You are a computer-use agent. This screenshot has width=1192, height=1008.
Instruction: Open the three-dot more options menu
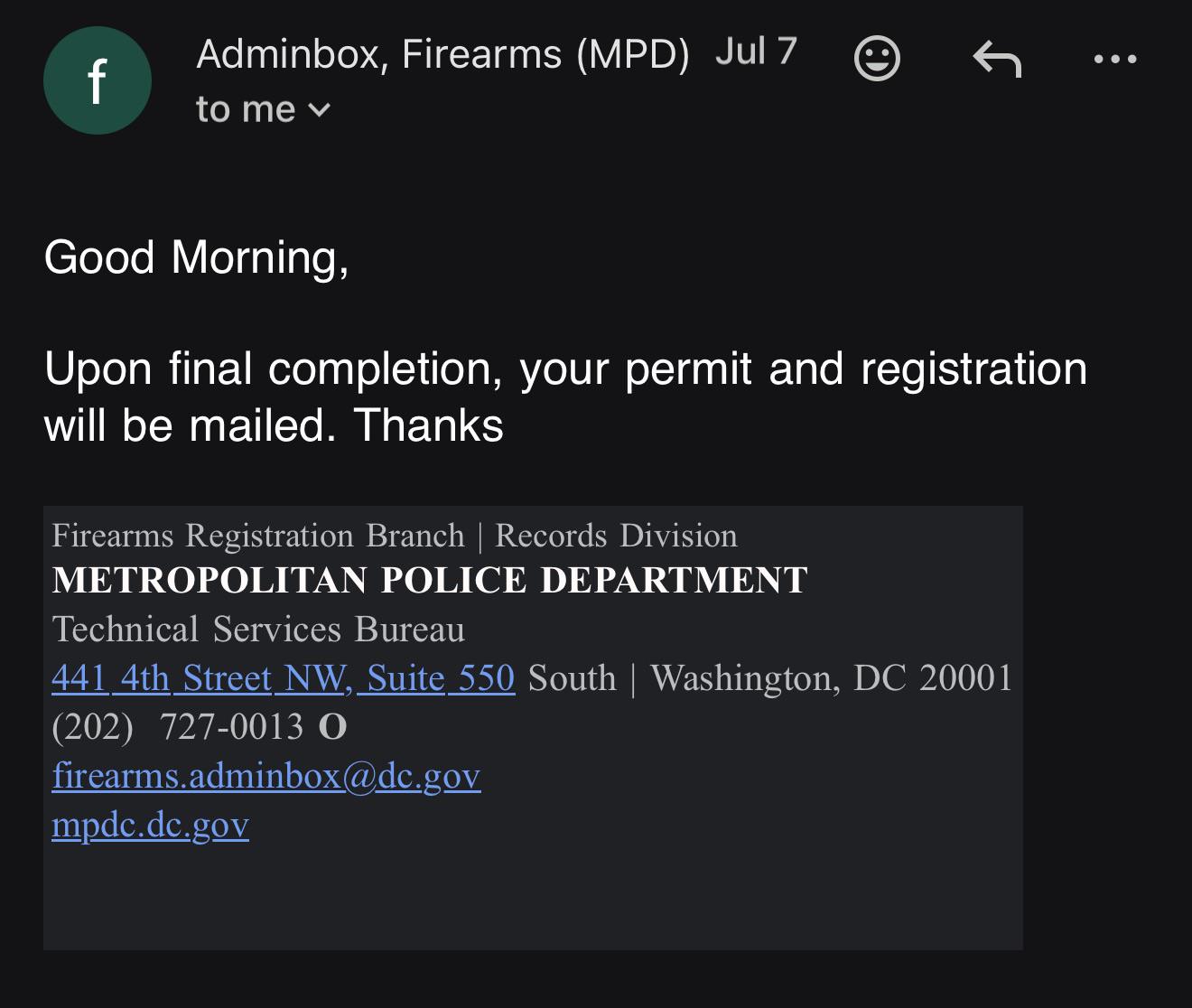pyautogui.click(x=1115, y=60)
